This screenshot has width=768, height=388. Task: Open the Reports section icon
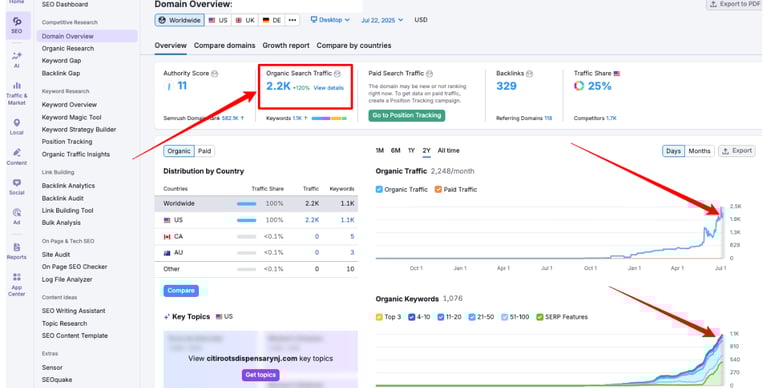[17, 247]
